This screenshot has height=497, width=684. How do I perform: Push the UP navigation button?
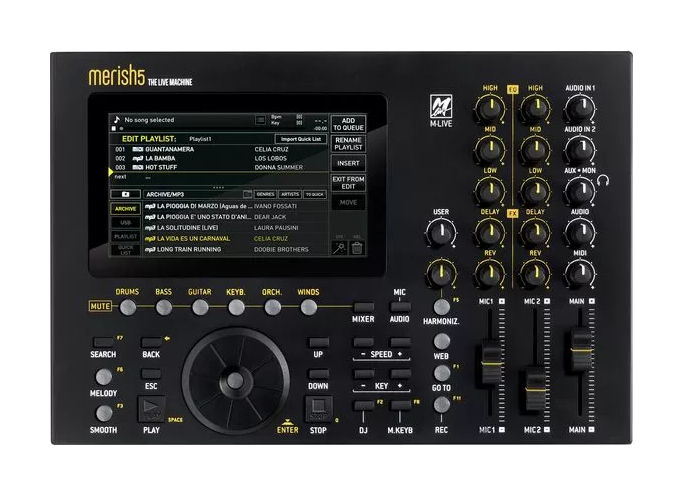tap(318, 342)
